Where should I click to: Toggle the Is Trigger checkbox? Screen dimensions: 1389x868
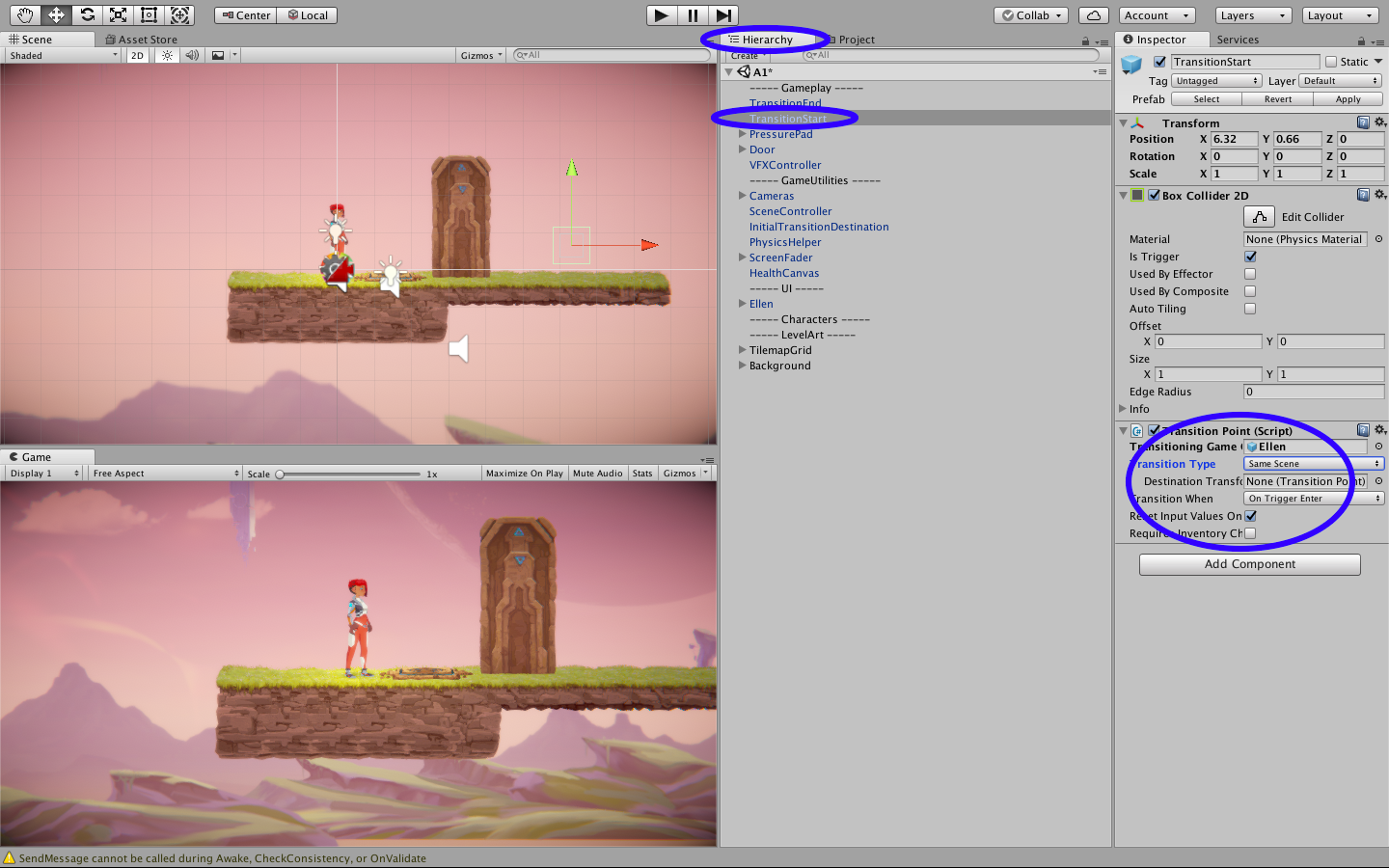1250,257
